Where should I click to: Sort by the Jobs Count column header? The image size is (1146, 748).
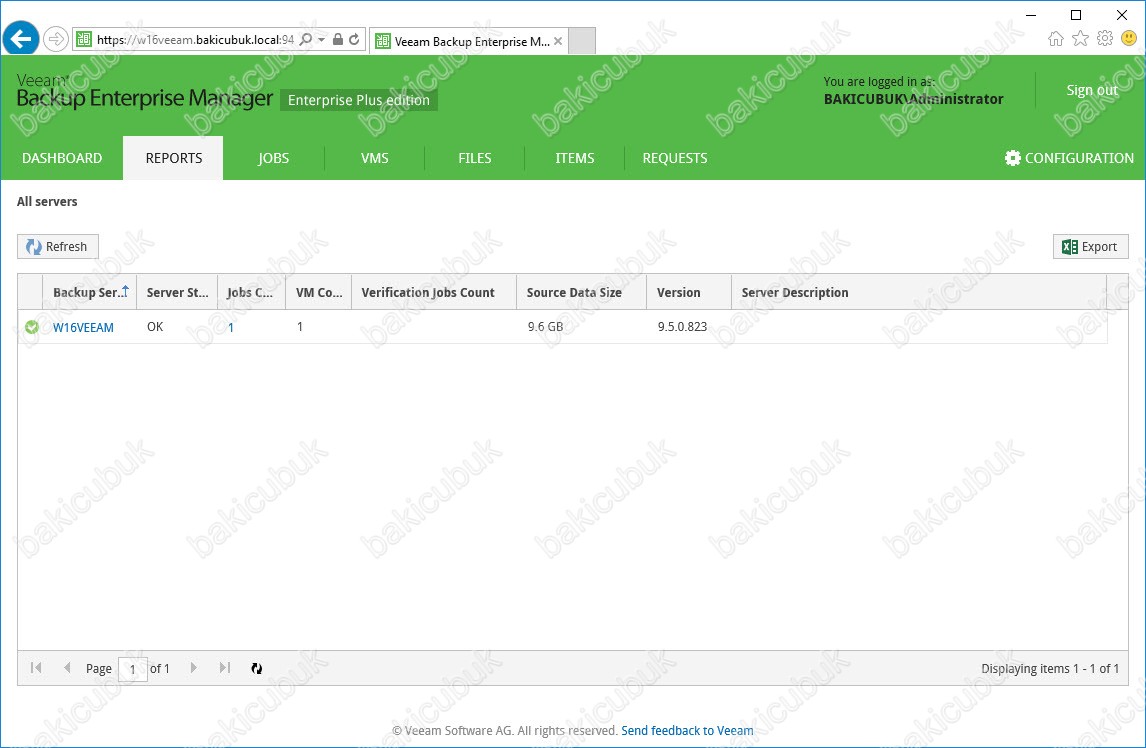pos(251,292)
